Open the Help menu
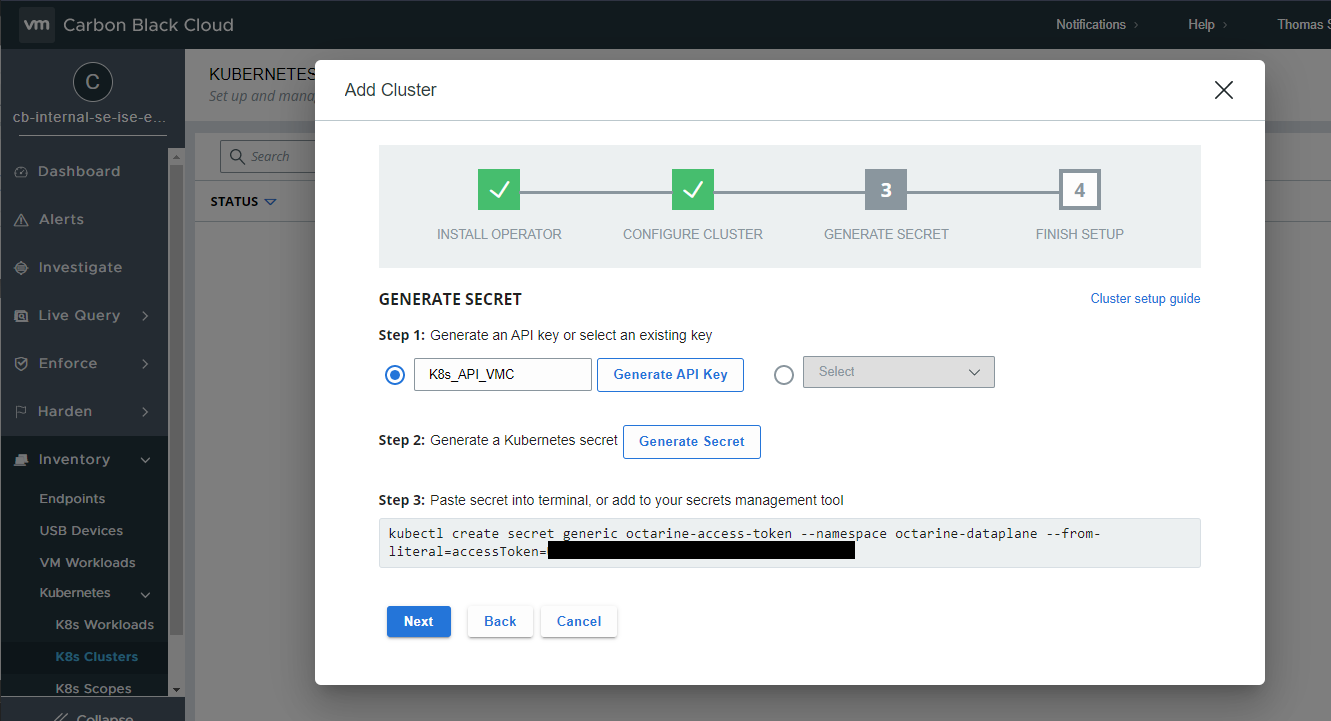Image resolution: width=1331 pixels, height=721 pixels. click(1208, 24)
